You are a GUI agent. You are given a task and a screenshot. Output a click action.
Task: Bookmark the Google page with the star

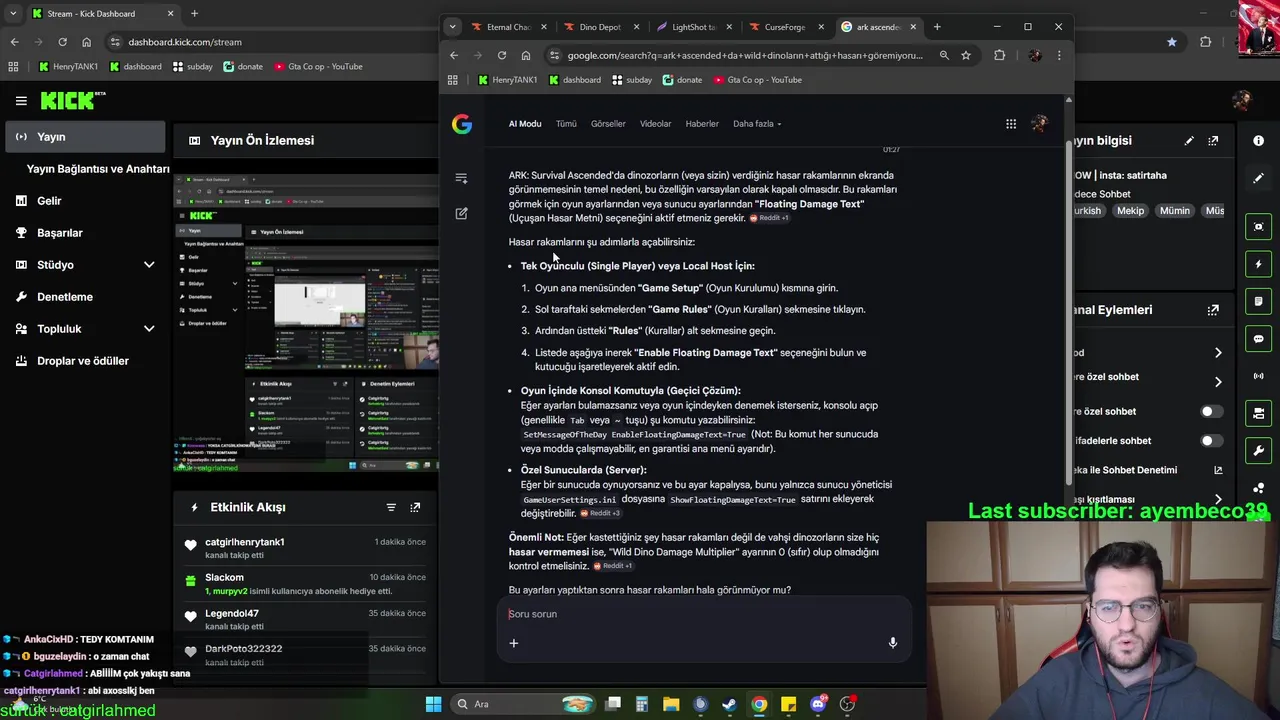pos(966,55)
